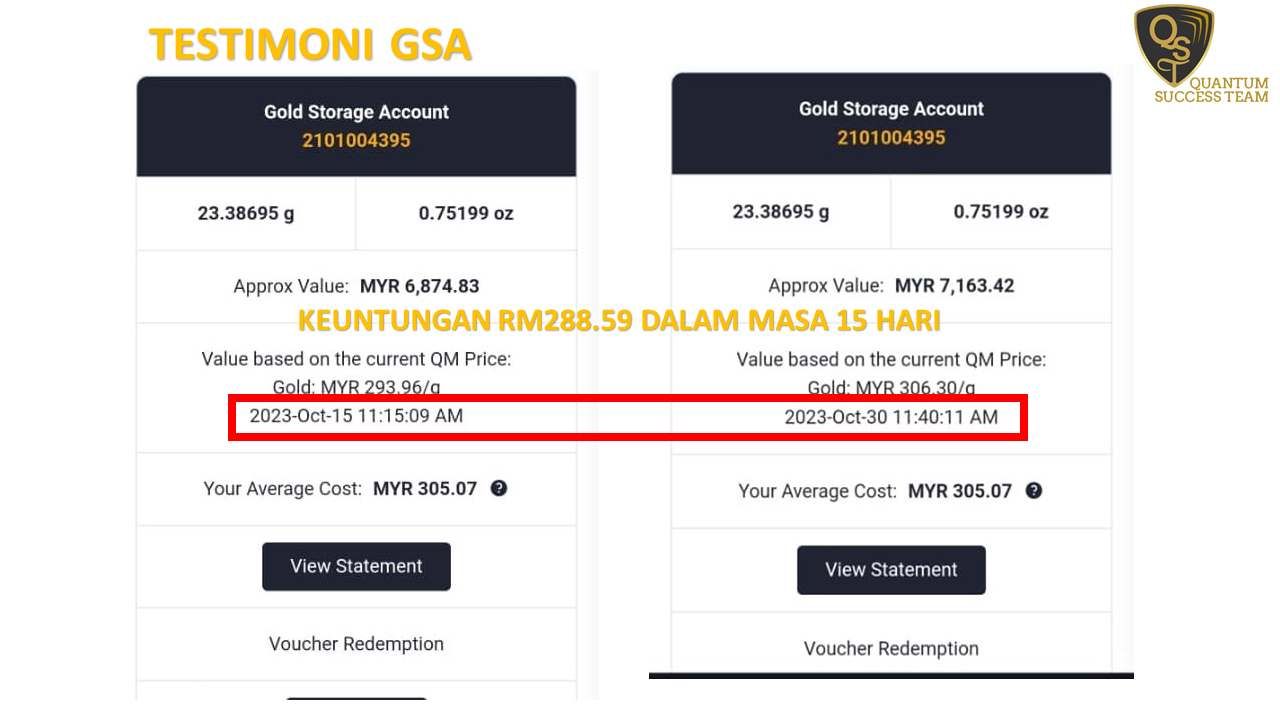
Task: Select Voucher Redemption under the Oct-30 card
Action: [x=891, y=648]
